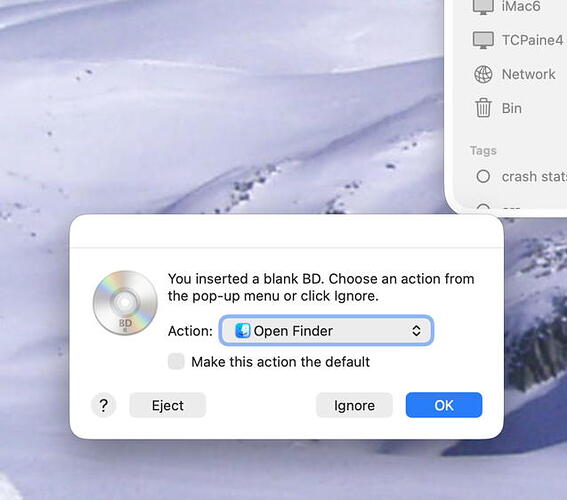Viewport: 567px width, 500px height.
Task: Click the empty title bar of the dialog
Action: coord(286,231)
